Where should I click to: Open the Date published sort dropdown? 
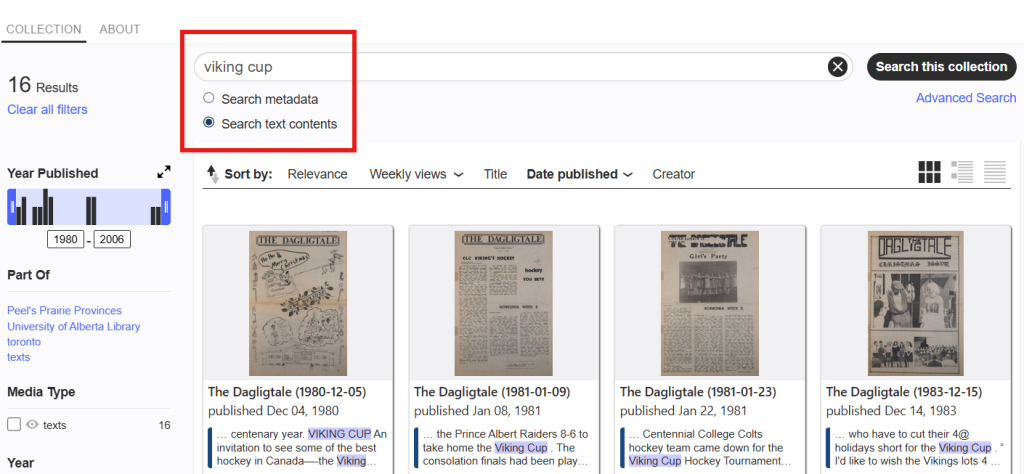point(579,174)
